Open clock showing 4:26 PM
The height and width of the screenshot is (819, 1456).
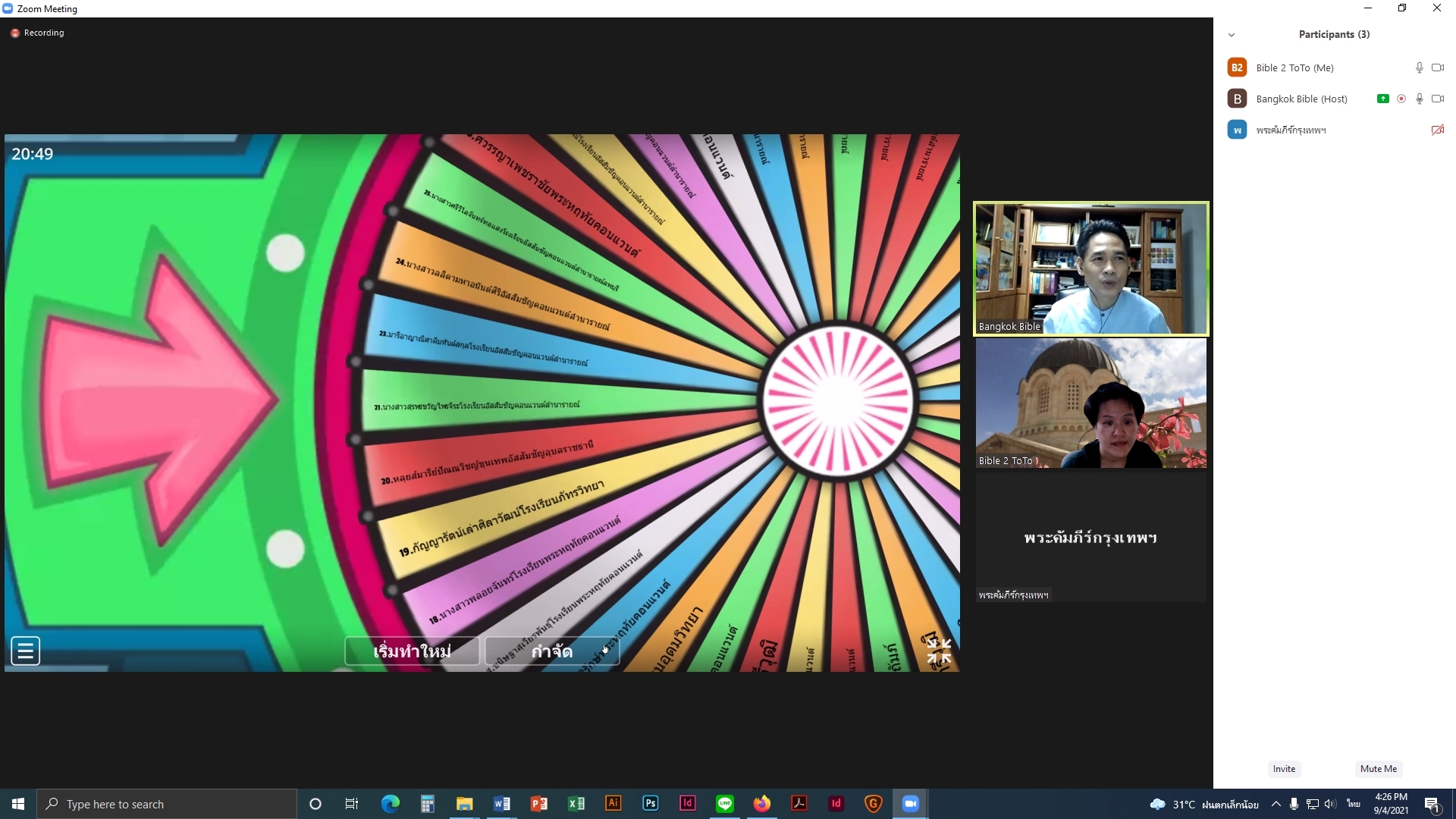1391,804
